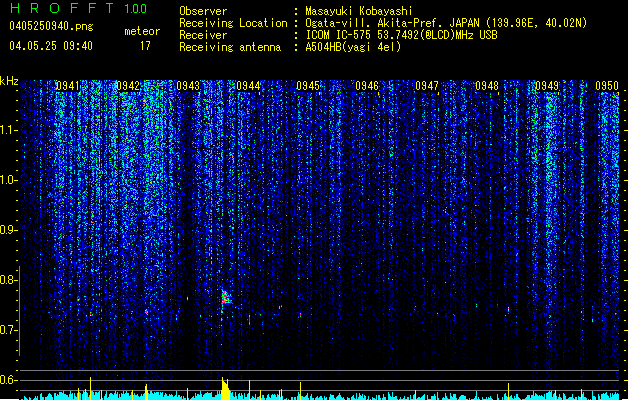Click the kHz axis unit label
The image size is (629, 400).
coord(9,81)
